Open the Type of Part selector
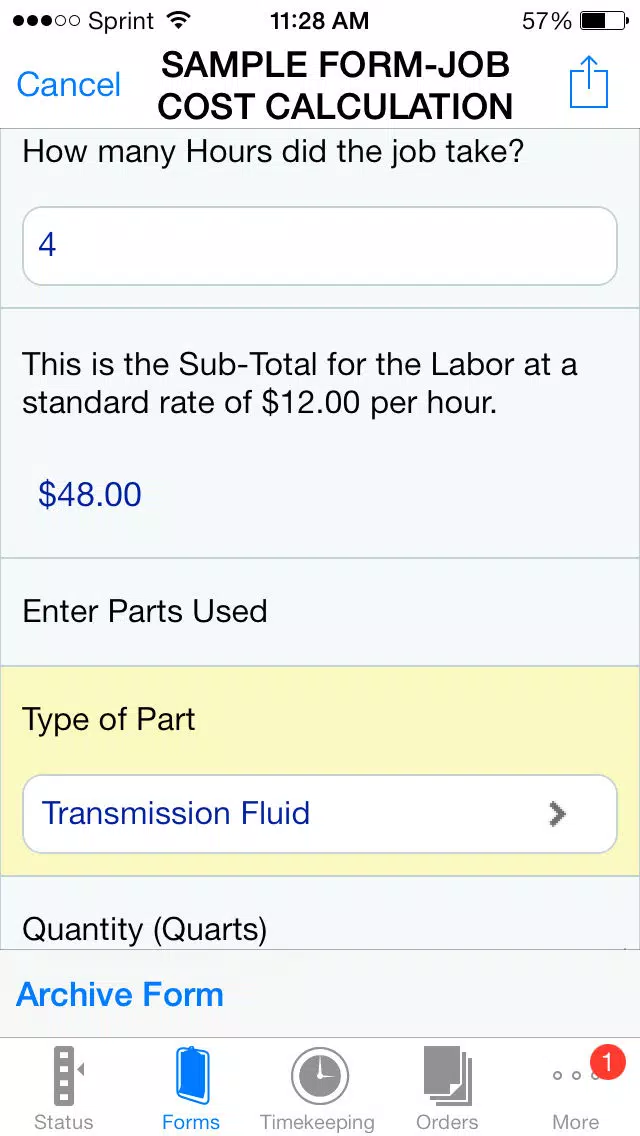The image size is (640, 1136). tap(320, 814)
